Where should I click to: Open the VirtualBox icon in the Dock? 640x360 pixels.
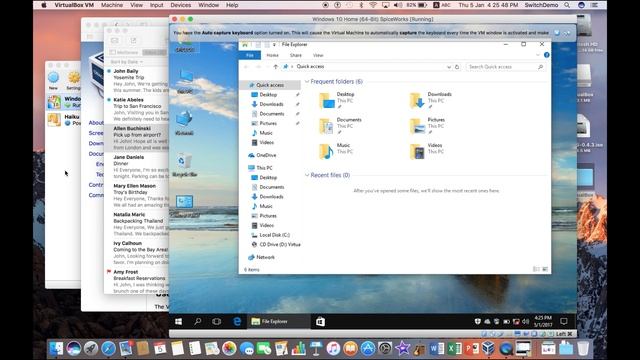489,348
